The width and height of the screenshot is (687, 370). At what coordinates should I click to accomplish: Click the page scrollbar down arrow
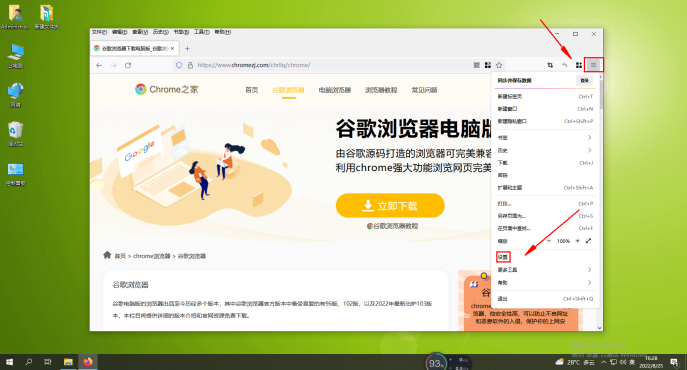pyautogui.click(x=600, y=327)
